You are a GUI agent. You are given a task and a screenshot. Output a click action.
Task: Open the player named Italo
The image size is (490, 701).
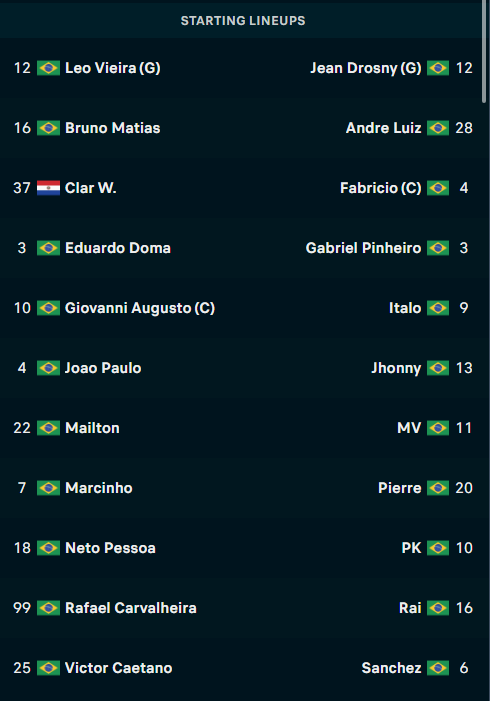point(405,308)
